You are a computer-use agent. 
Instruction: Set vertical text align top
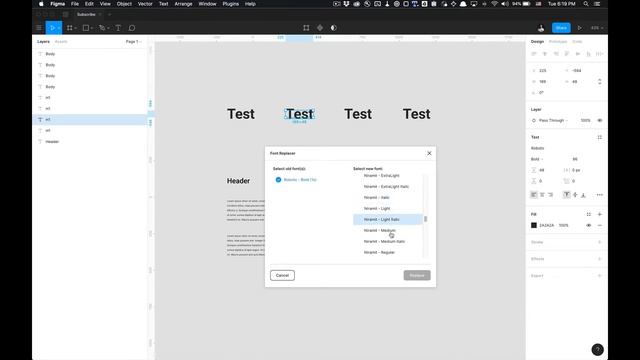click(x=567, y=195)
